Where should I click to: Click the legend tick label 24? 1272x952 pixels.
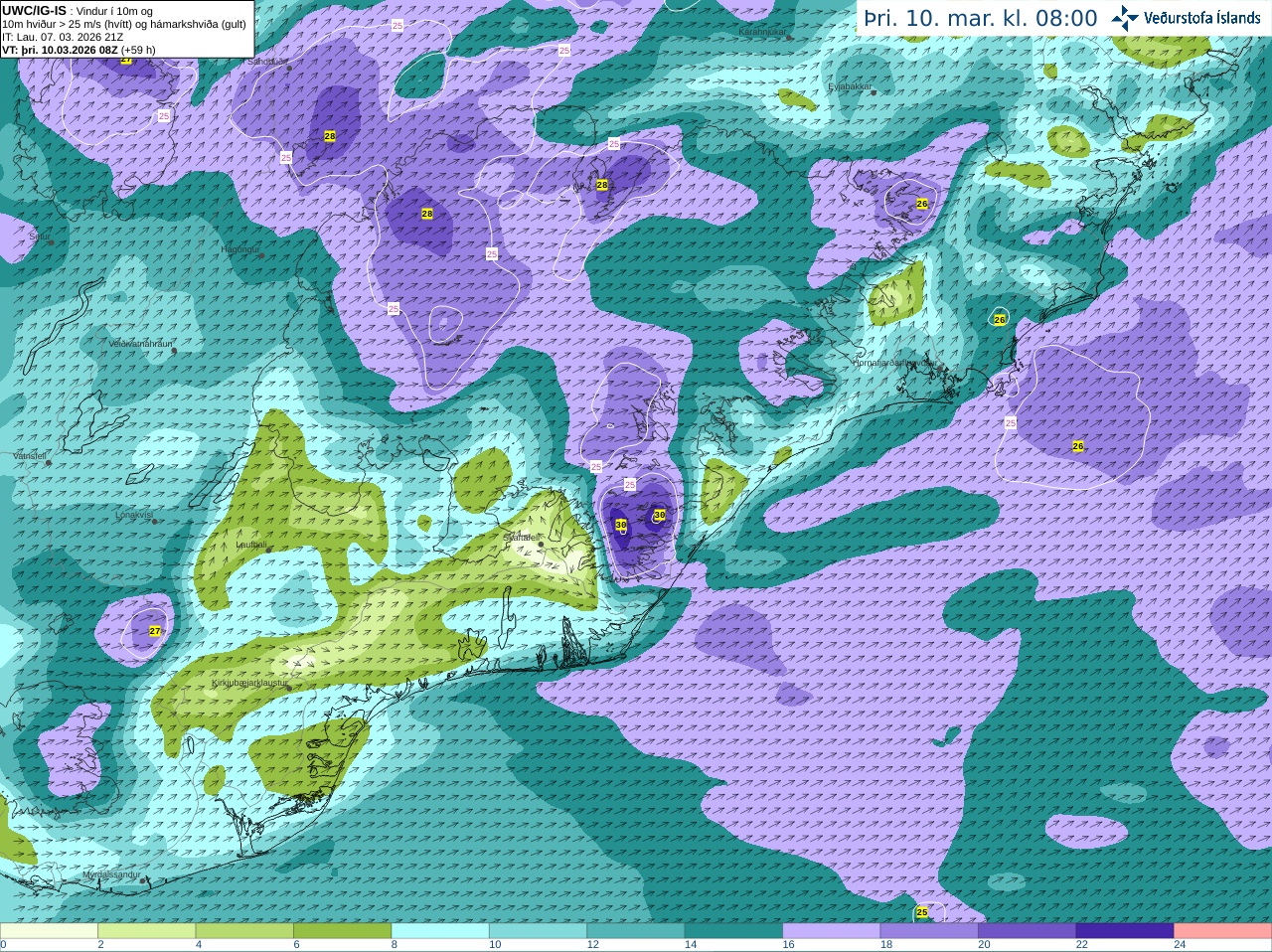click(x=1180, y=945)
